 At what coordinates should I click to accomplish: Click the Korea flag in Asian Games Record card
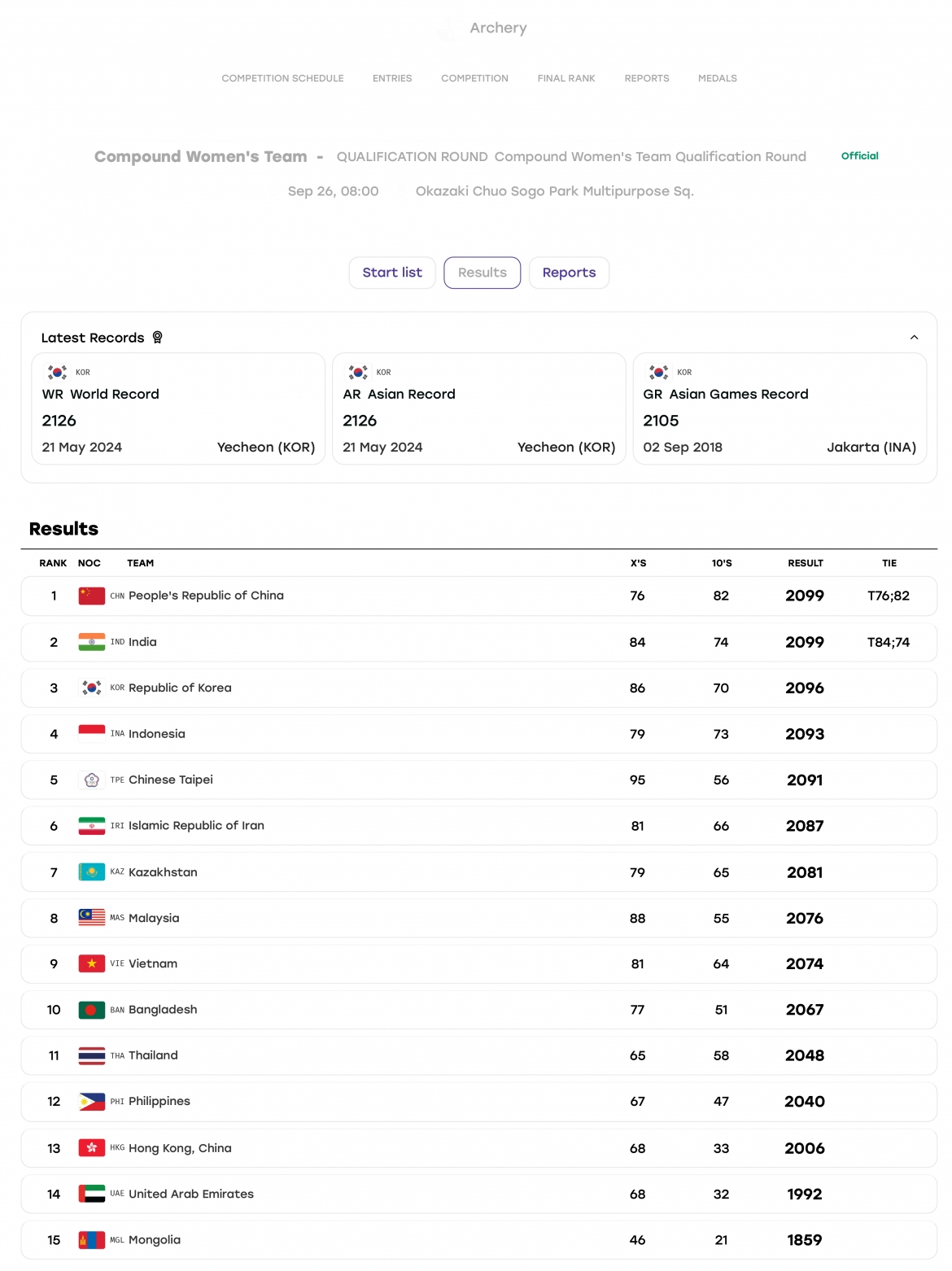tap(659, 373)
